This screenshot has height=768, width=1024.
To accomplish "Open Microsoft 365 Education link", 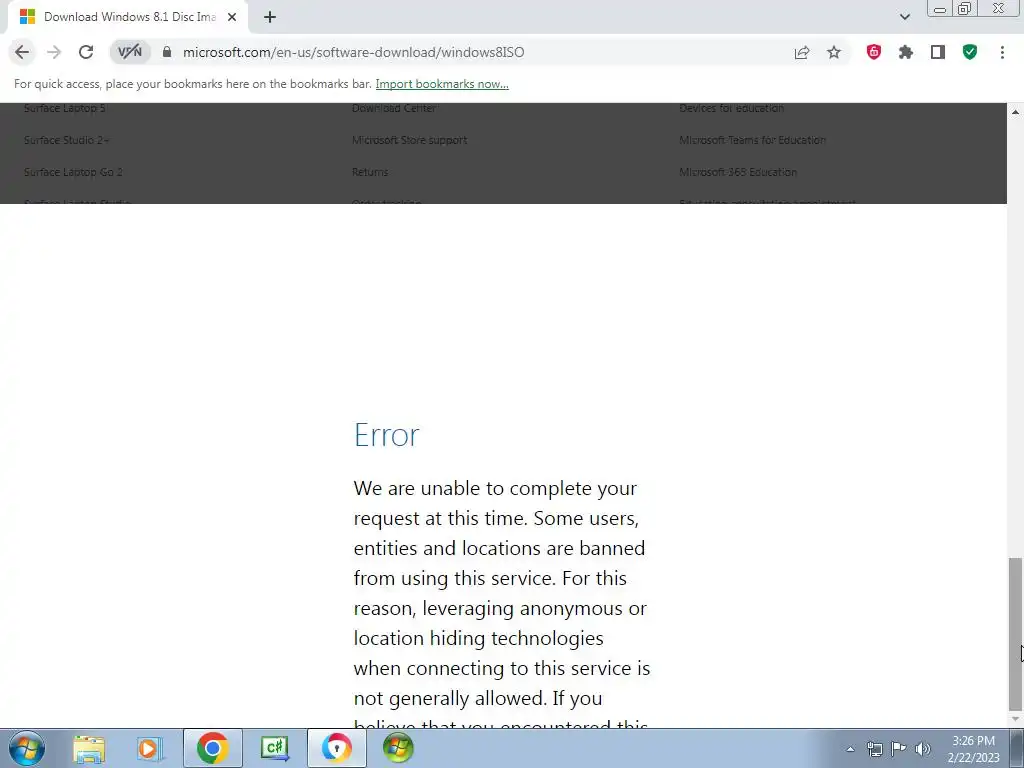I will (x=738, y=172).
